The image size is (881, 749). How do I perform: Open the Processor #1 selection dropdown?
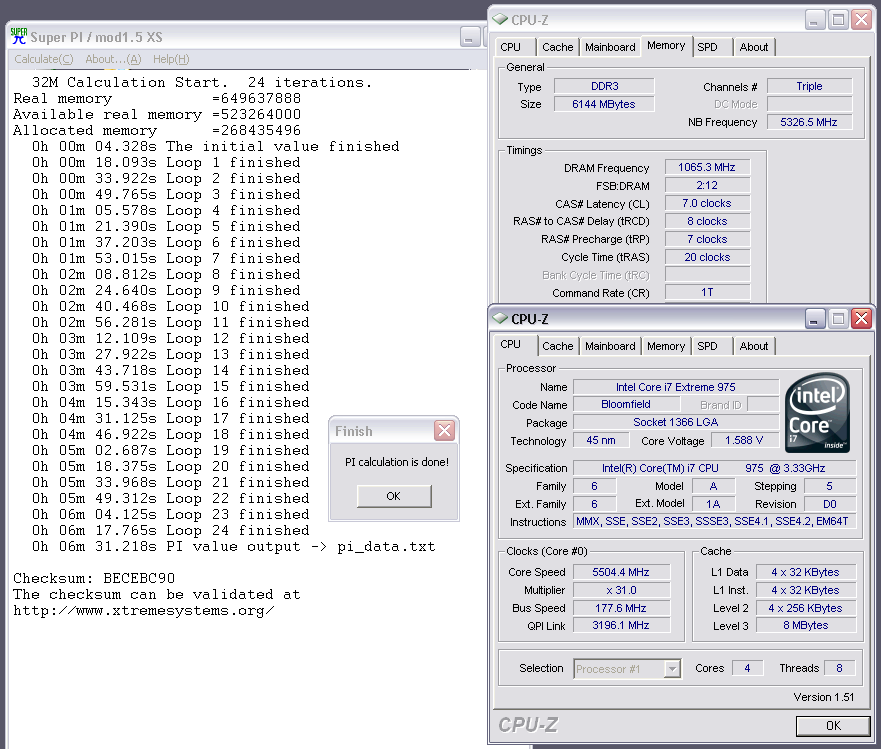point(628,669)
